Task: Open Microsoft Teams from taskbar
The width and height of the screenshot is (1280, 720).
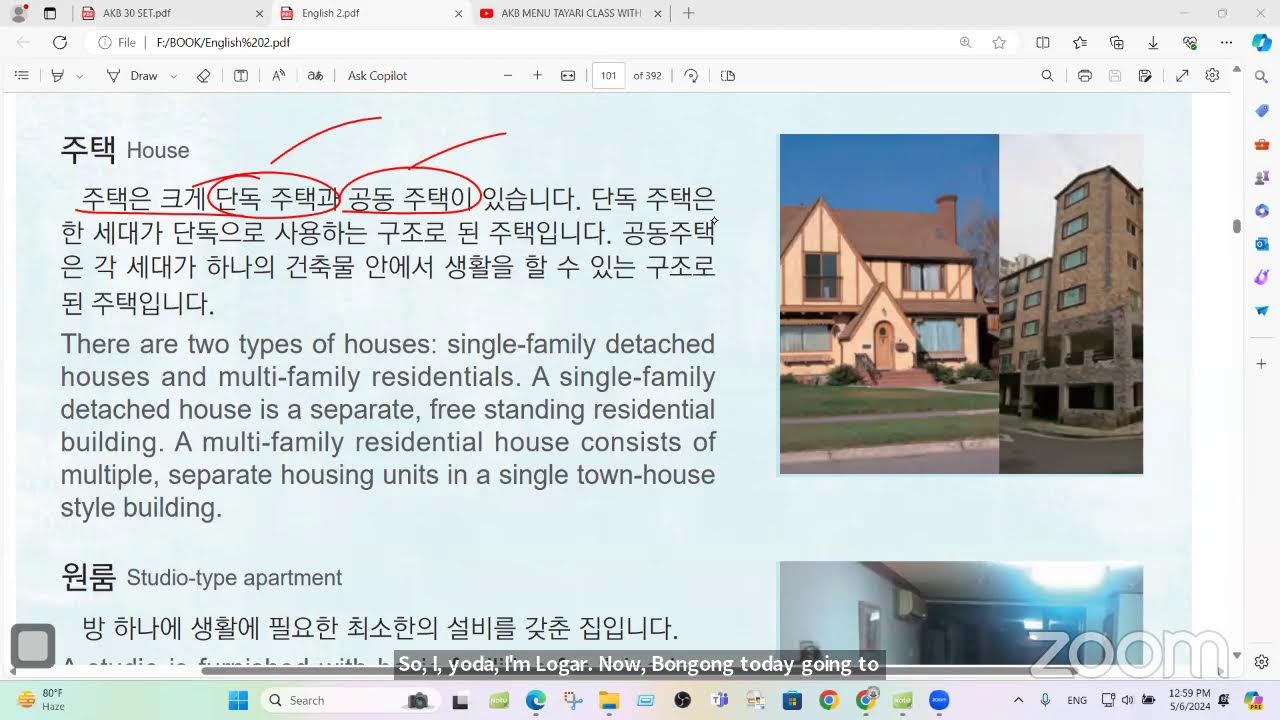Action: tap(719, 700)
